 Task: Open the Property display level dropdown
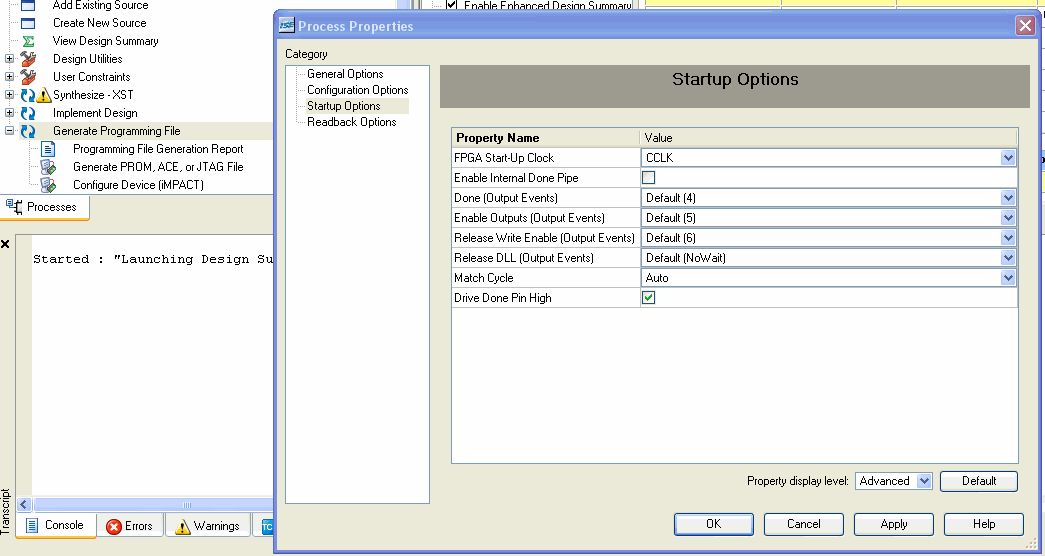[924, 481]
